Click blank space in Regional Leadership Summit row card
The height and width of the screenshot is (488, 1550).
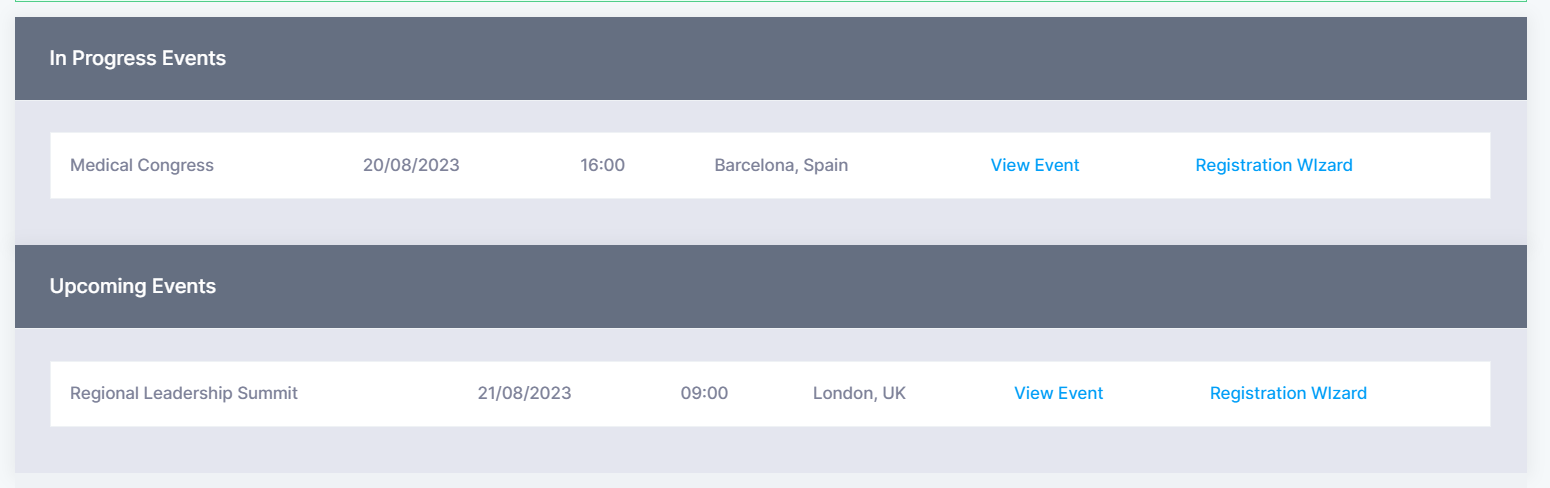(x=1430, y=393)
